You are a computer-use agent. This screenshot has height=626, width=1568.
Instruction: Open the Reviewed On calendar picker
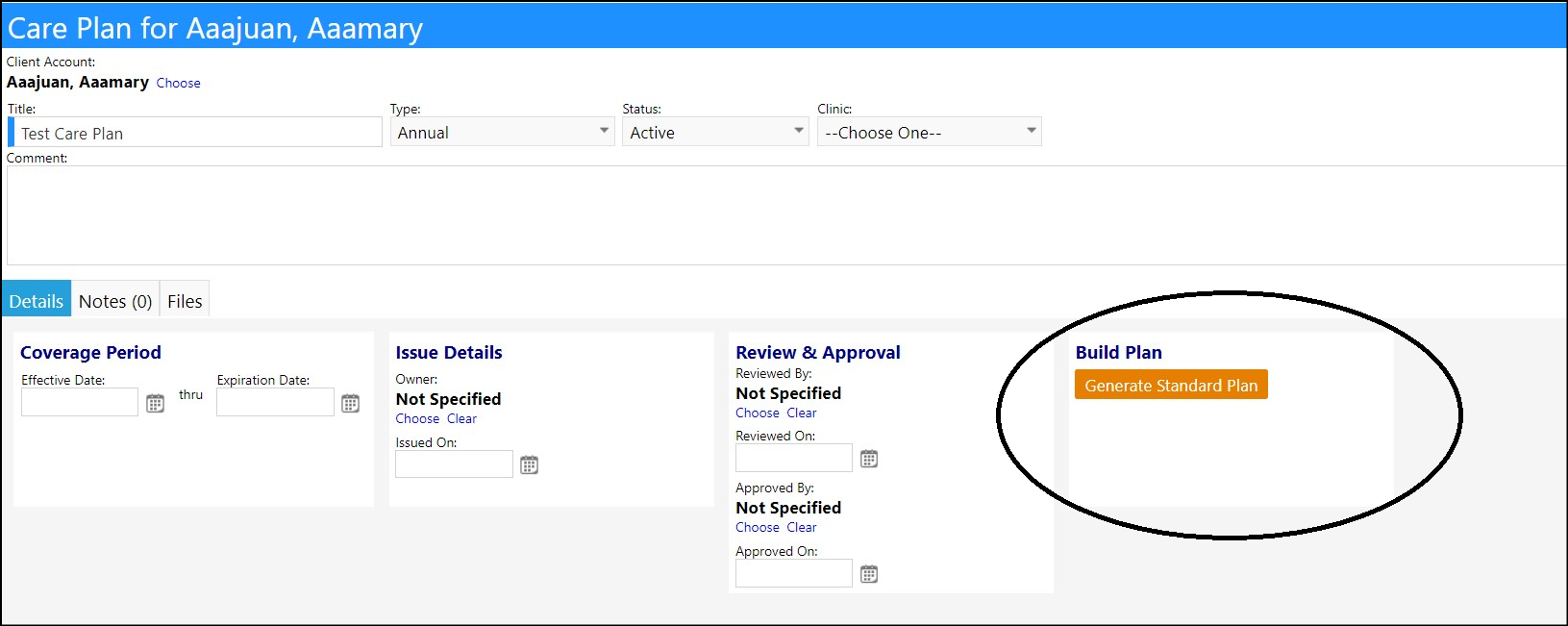[869, 459]
